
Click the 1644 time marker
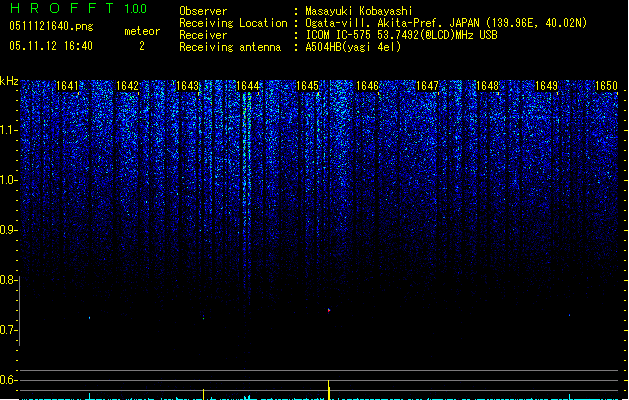click(x=248, y=86)
